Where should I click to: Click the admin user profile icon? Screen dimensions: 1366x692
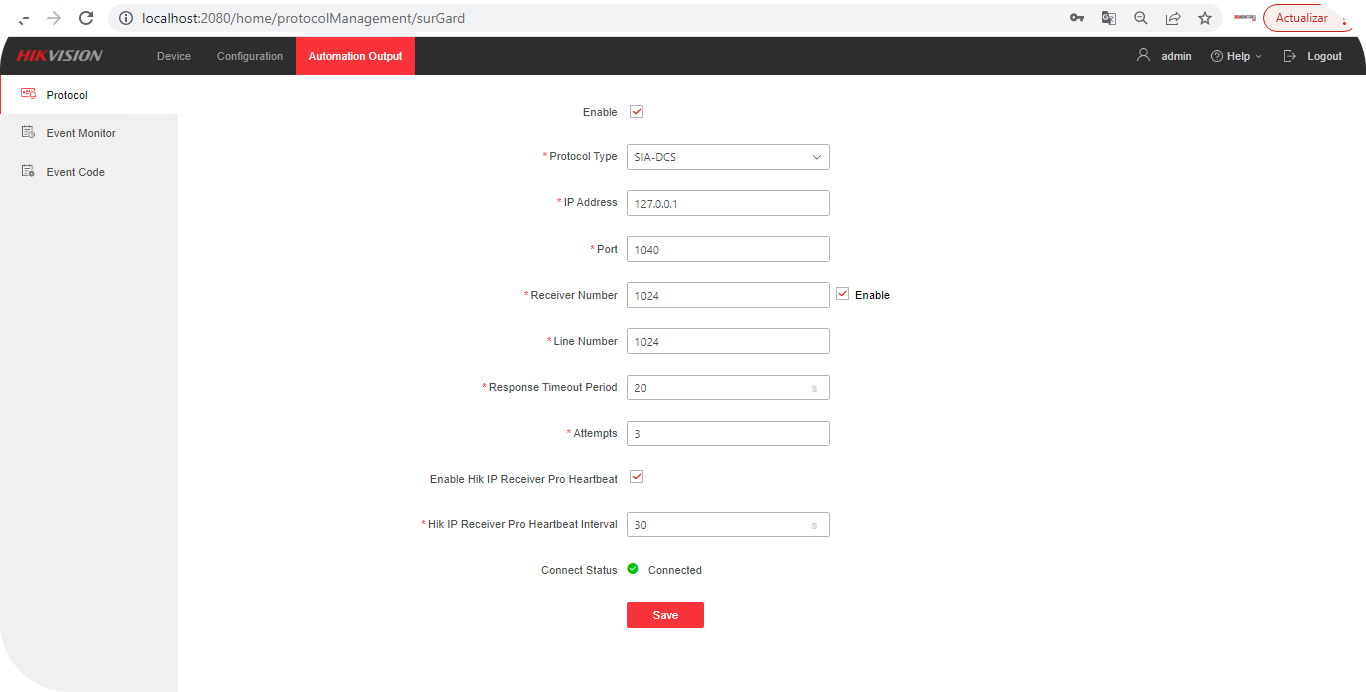1143,56
